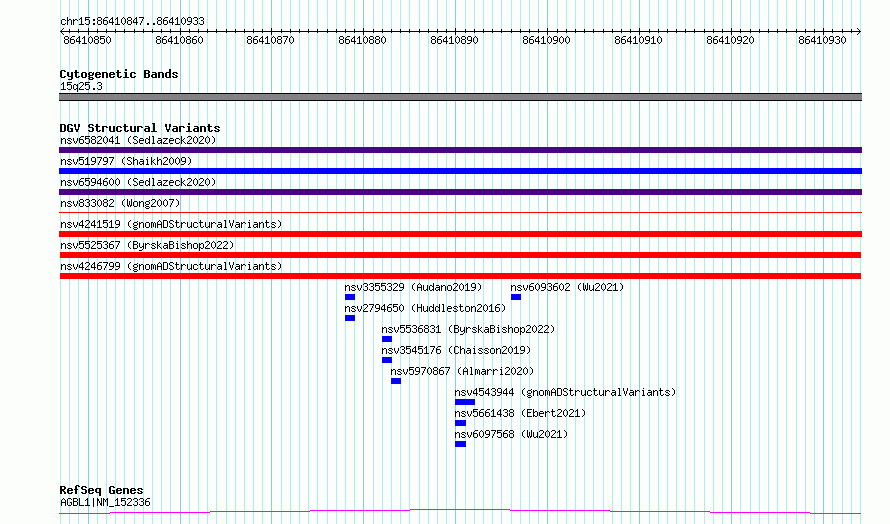890x524 pixels.
Task: Click ruler position 86410850
Action: point(87,40)
